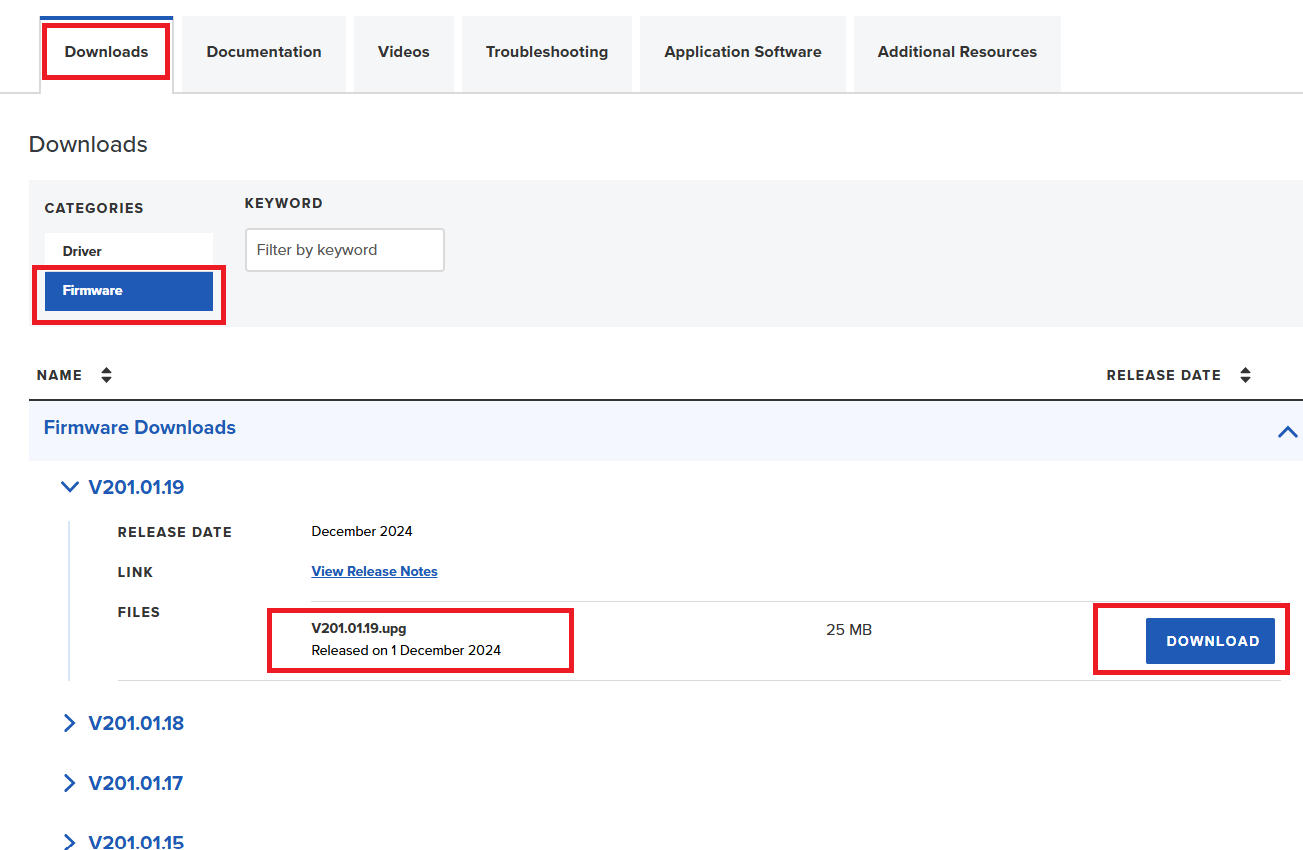Open the Downloads tab
Image resolution: width=1303 pixels, height=850 pixels.
[x=106, y=52]
